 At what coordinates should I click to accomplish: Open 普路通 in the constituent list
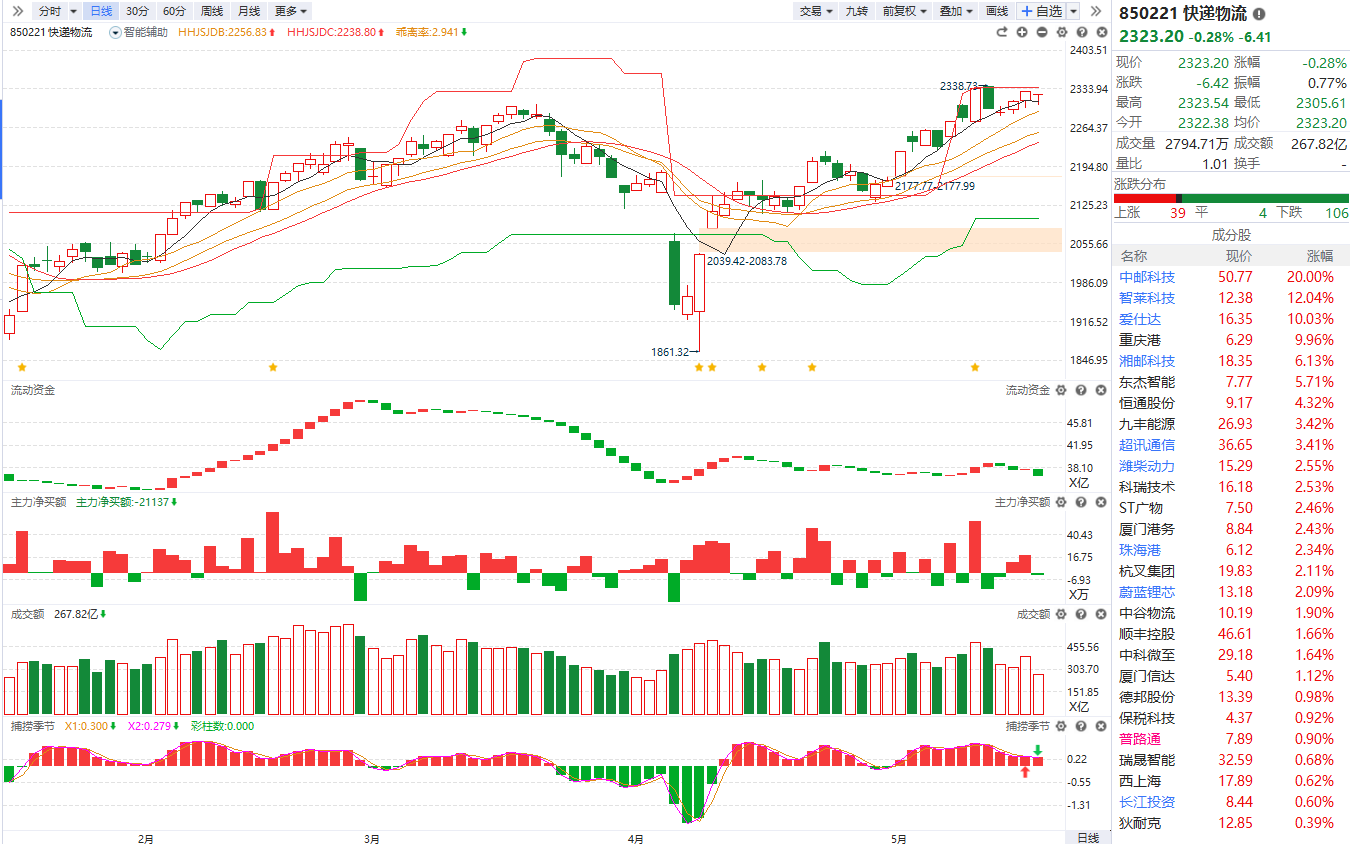[x=1140, y=739]
